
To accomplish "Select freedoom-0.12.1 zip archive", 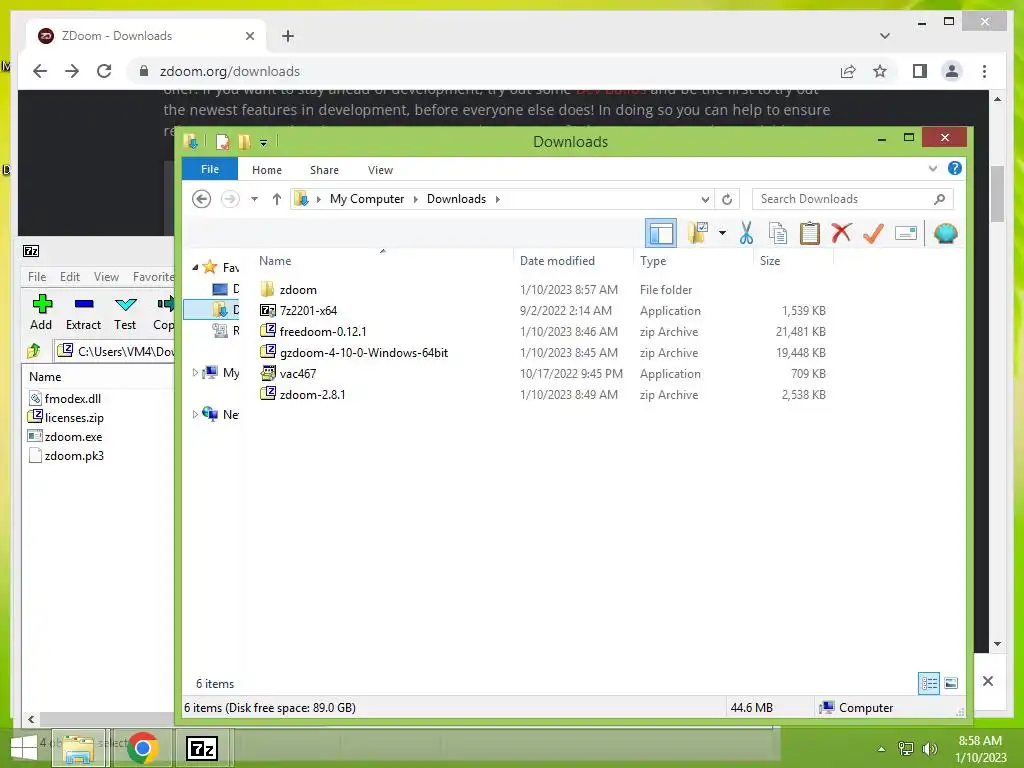I will point(323,331).
